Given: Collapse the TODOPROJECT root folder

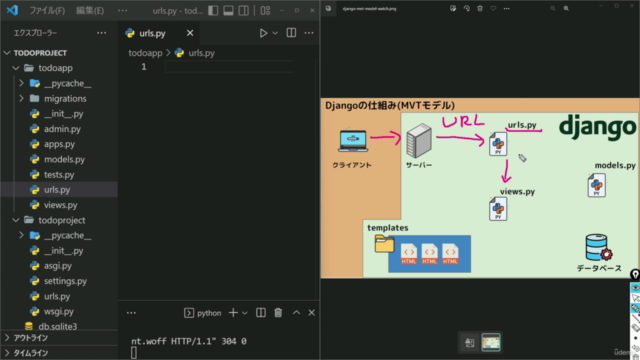Looking at the screenshot, I should (7, 53).
